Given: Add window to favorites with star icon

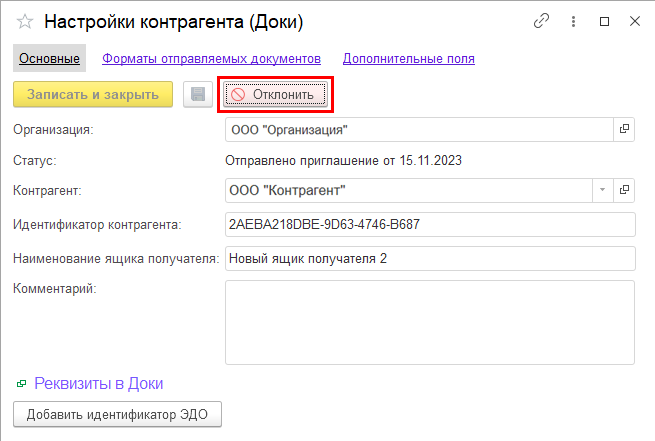Looking at the screenshot, I should pyautogui.click(x=25, y=21).
